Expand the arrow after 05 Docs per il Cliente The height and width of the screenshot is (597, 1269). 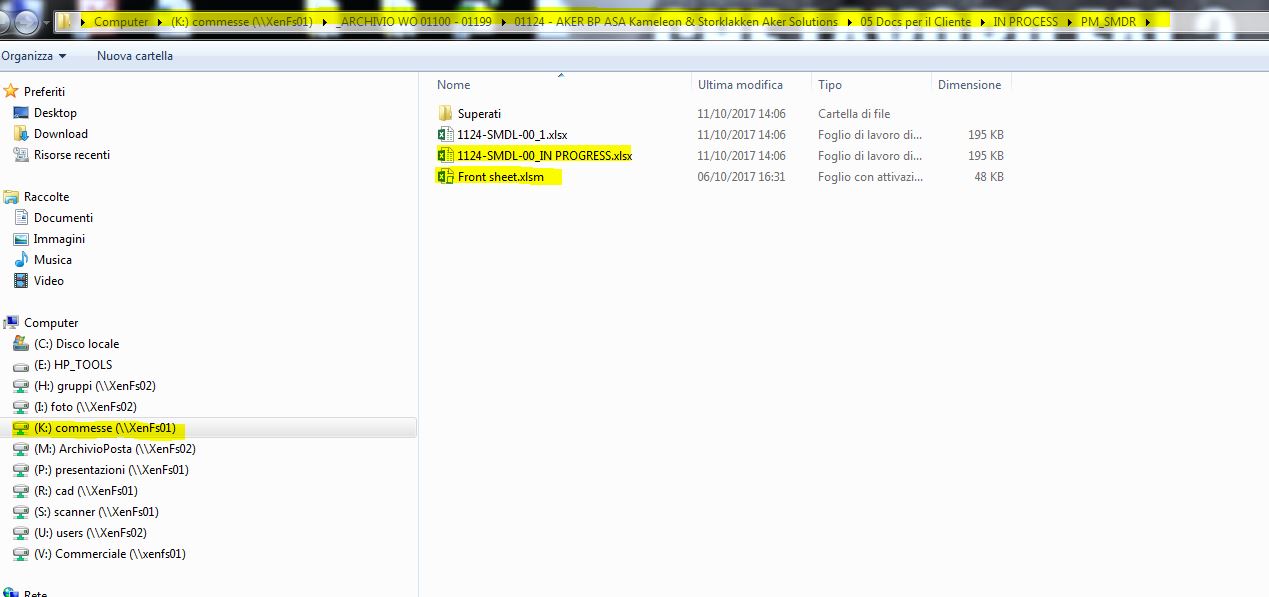pyautogui.click(x=982, y=22)
